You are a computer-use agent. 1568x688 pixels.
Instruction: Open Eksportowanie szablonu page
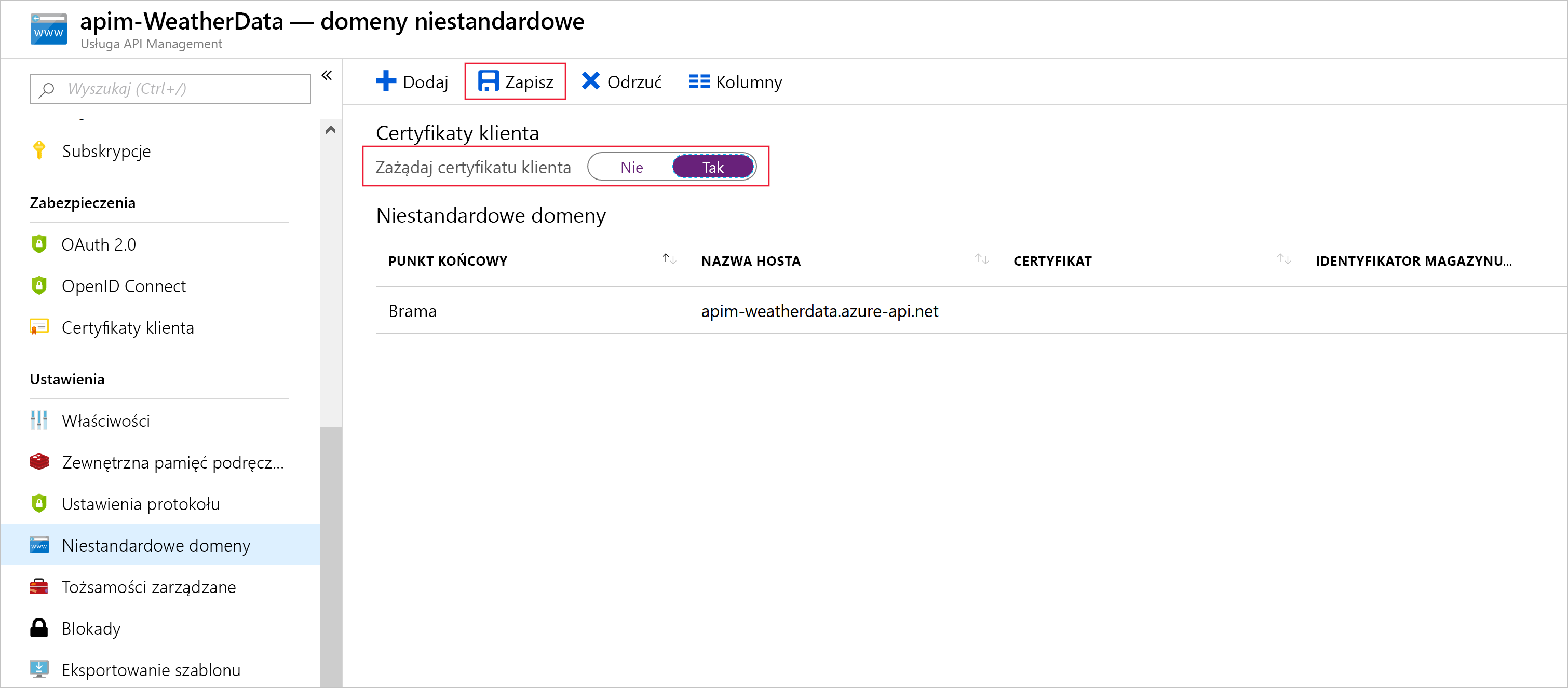click(x=151, y=670)
